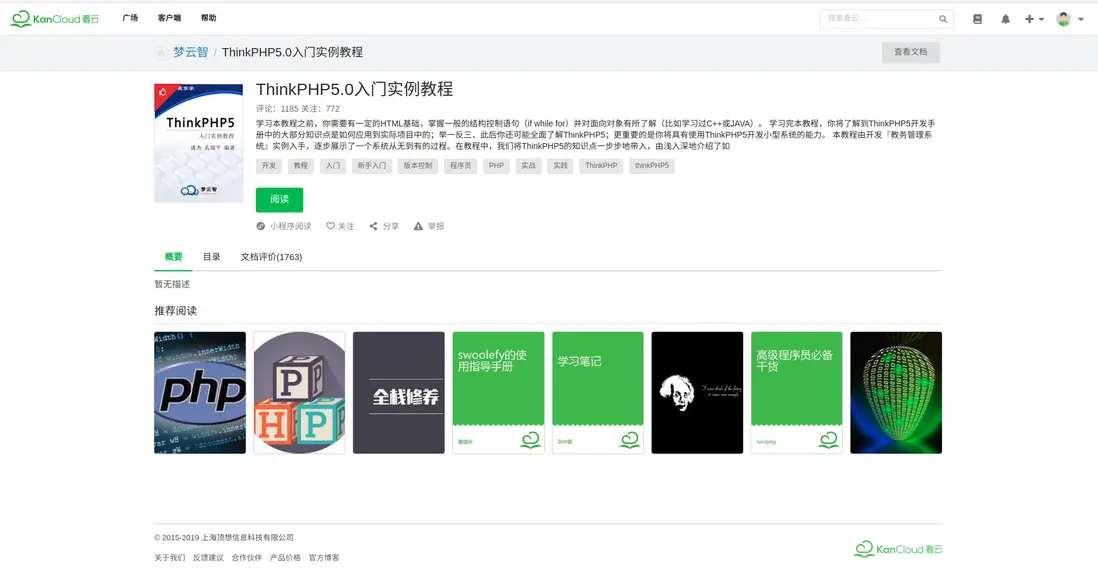Image resolution: width=1098 pixels, height=586 pixels.
Task: Switch to the 文档评价(1763) tab
Action: [x=272, y=257]
